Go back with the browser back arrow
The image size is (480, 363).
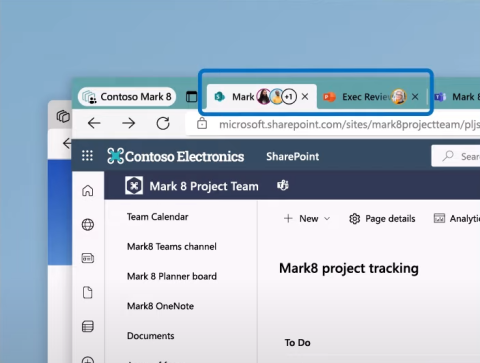(94, 123)
